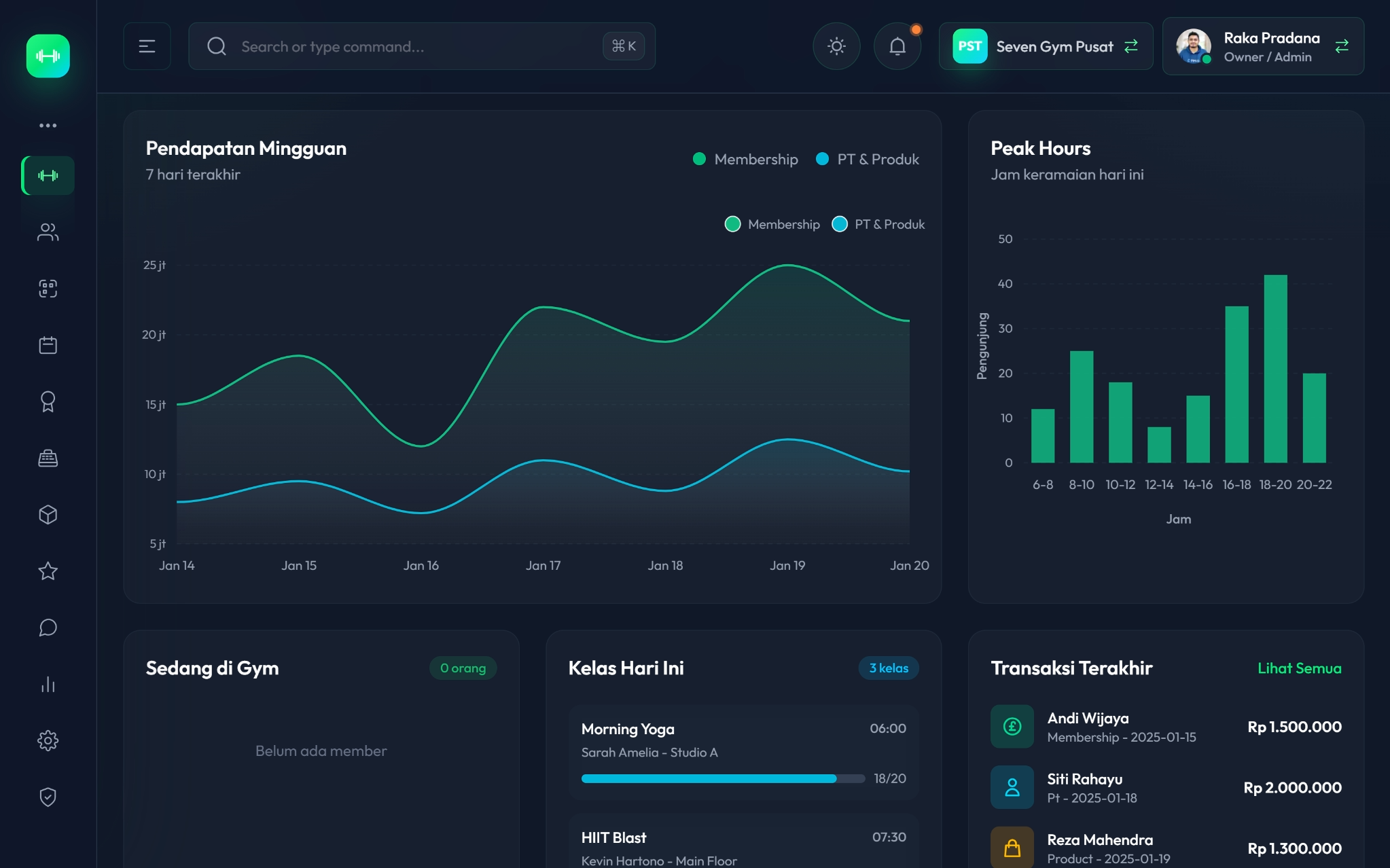
Task: Open the notifications bell
Action: tap(897, 46)
